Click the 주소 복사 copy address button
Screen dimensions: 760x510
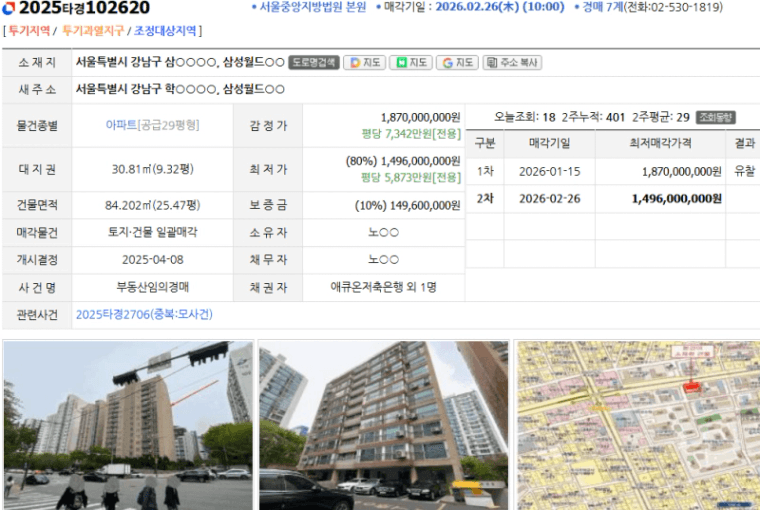512,62
